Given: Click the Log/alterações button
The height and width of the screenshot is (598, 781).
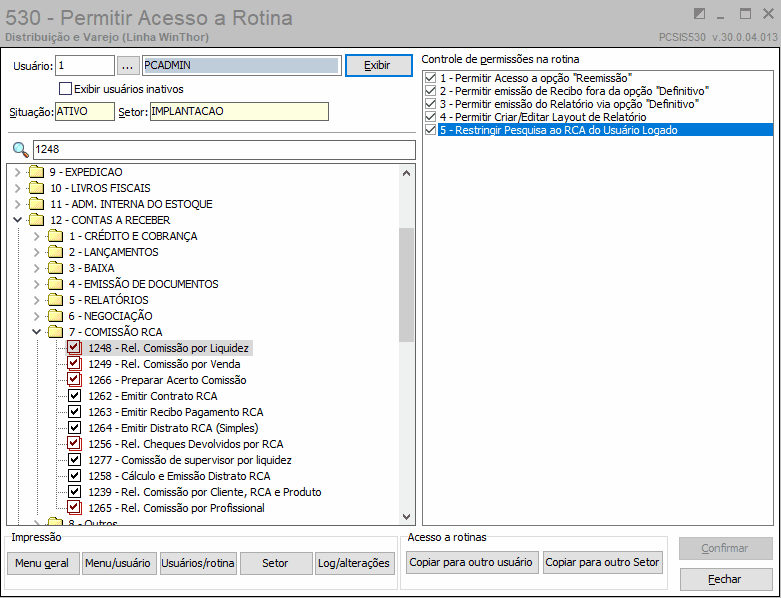Looking at the screenshot, I should [x=354, y=563].
